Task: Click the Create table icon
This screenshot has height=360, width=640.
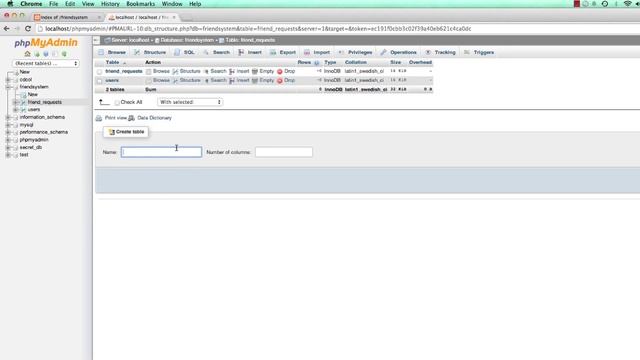Action: point(111,132)
